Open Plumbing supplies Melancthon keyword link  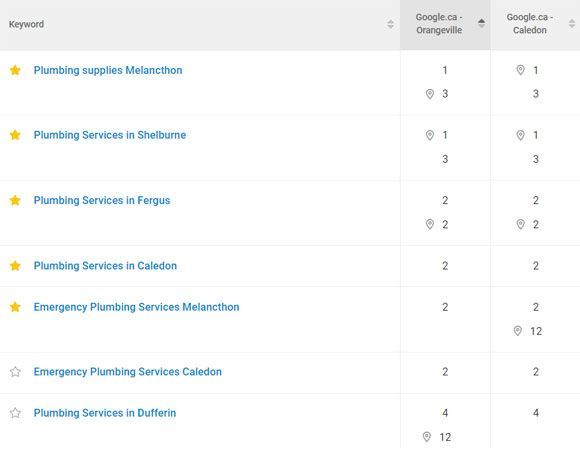point(108,70)
